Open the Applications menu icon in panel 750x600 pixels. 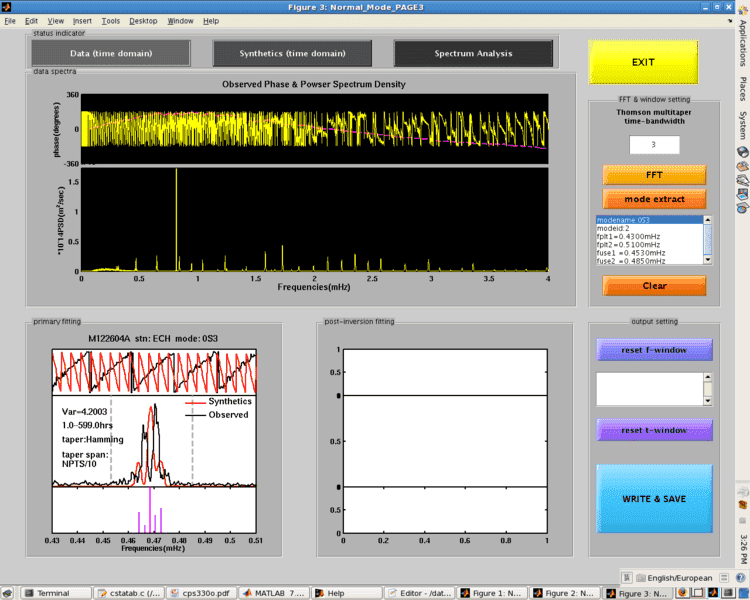pos(742,39)
